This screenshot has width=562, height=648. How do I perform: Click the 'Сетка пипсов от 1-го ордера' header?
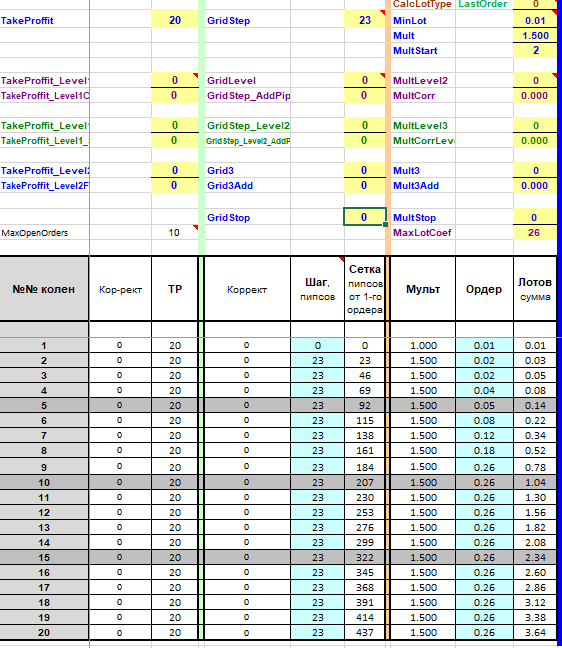[x=365, y=289]
